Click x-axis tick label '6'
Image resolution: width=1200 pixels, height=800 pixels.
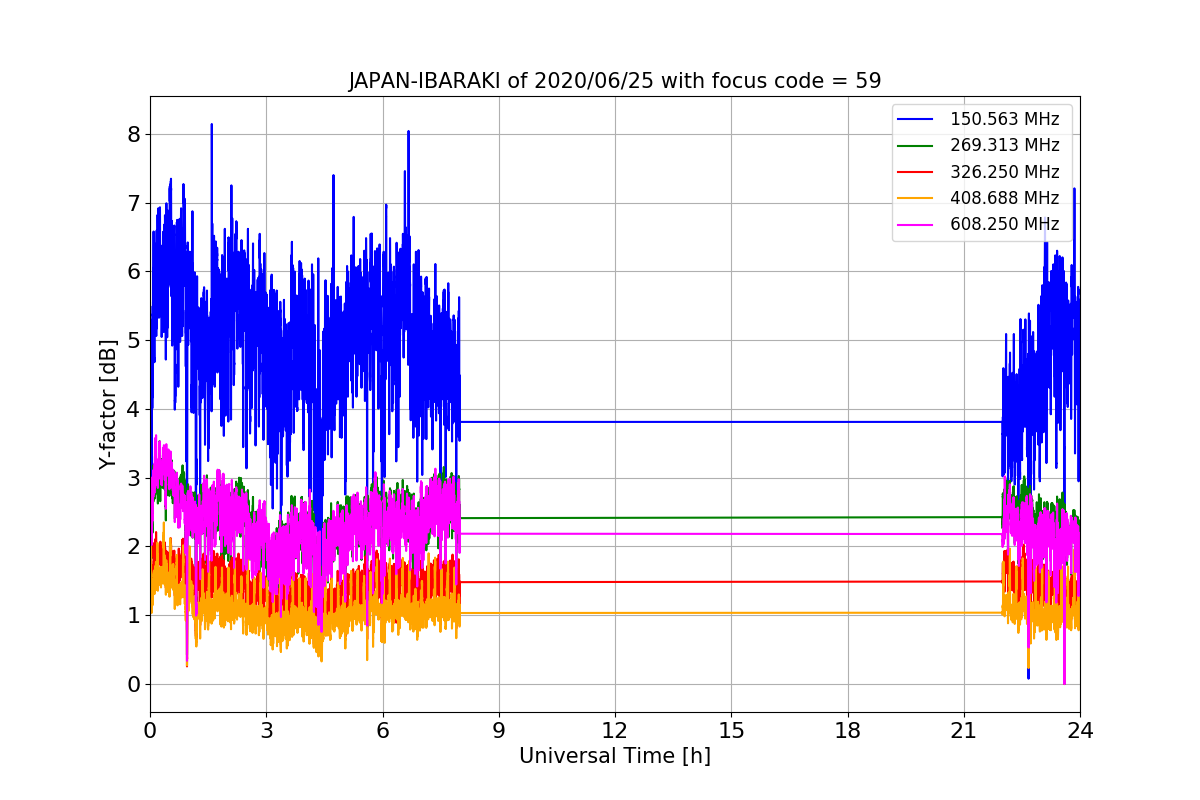(x=382, y=731)
